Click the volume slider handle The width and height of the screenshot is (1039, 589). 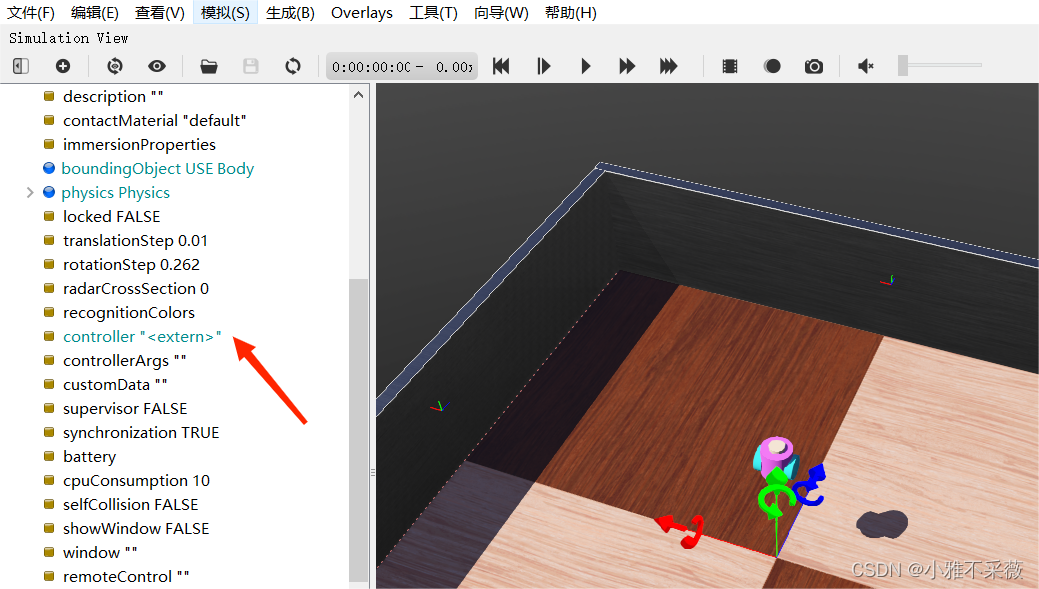coord(903,66)
